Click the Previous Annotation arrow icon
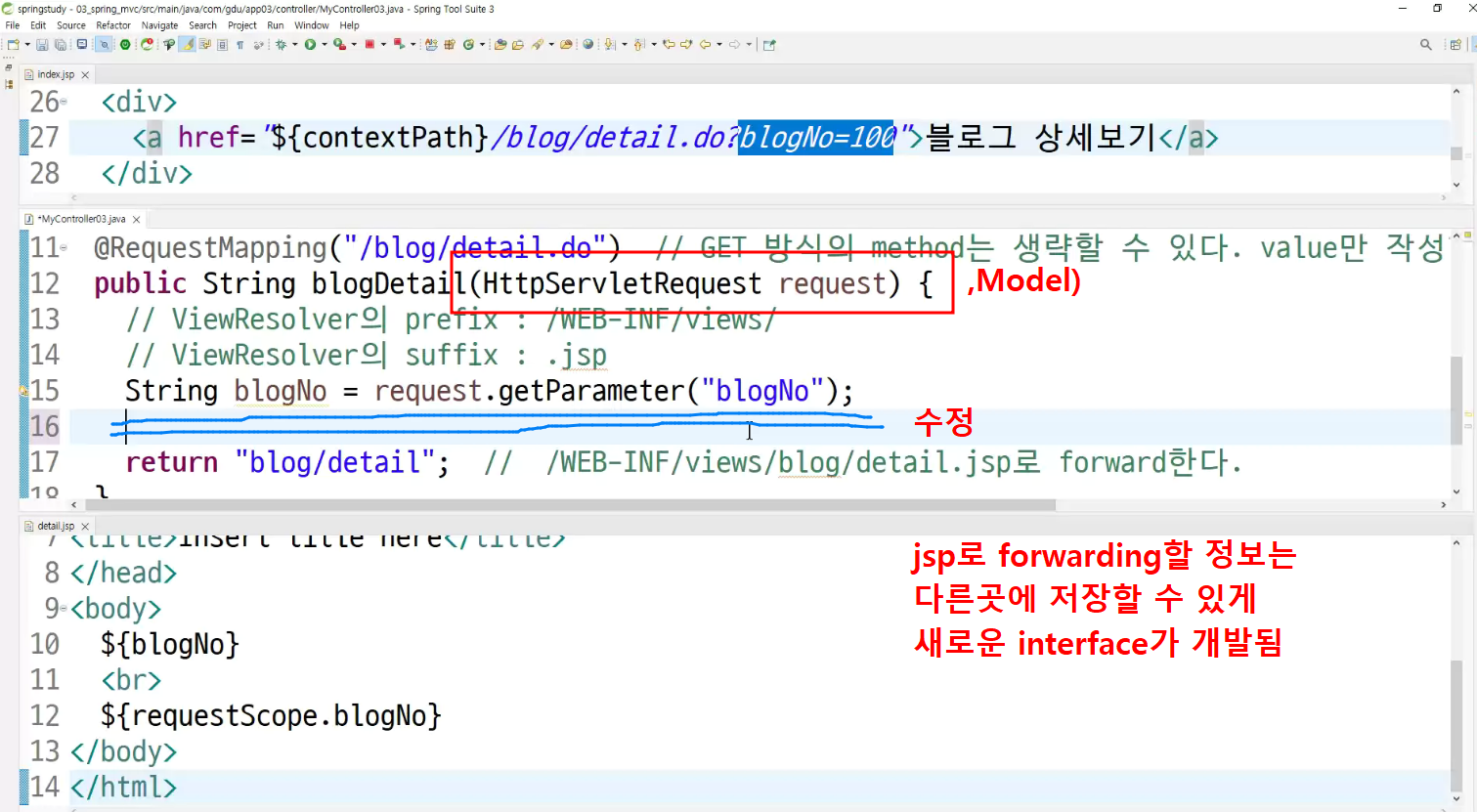The image size is (1477, 812). click(638, 44)
